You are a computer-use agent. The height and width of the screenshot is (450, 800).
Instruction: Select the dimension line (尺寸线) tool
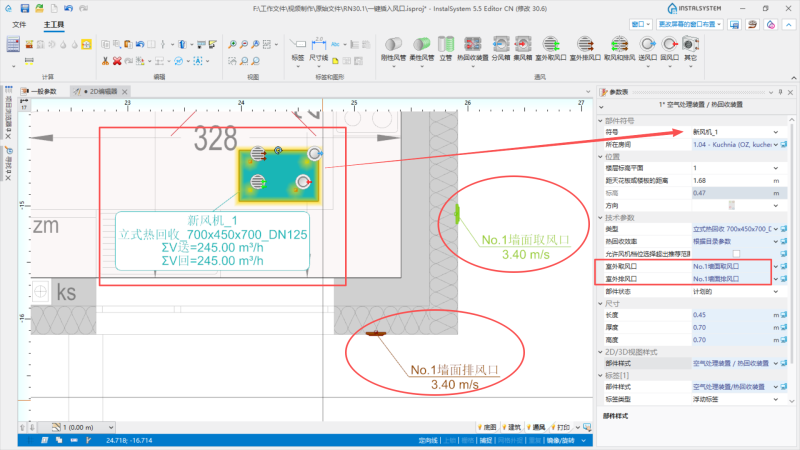click(319, 49)
